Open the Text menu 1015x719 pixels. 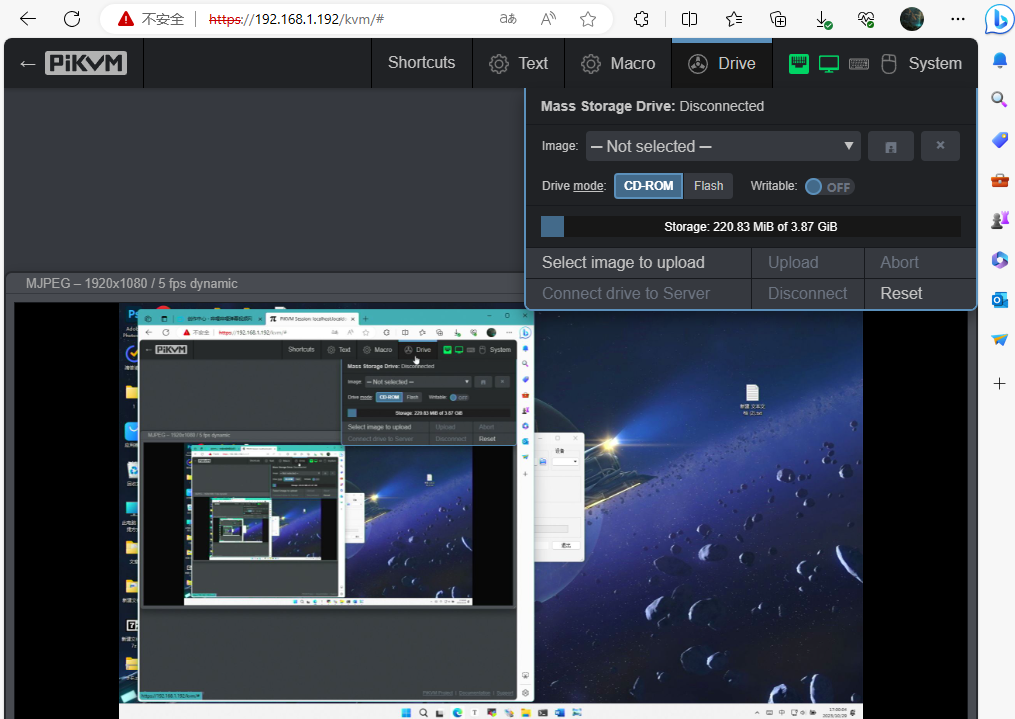pyautogui.click(x=518, y=63)
